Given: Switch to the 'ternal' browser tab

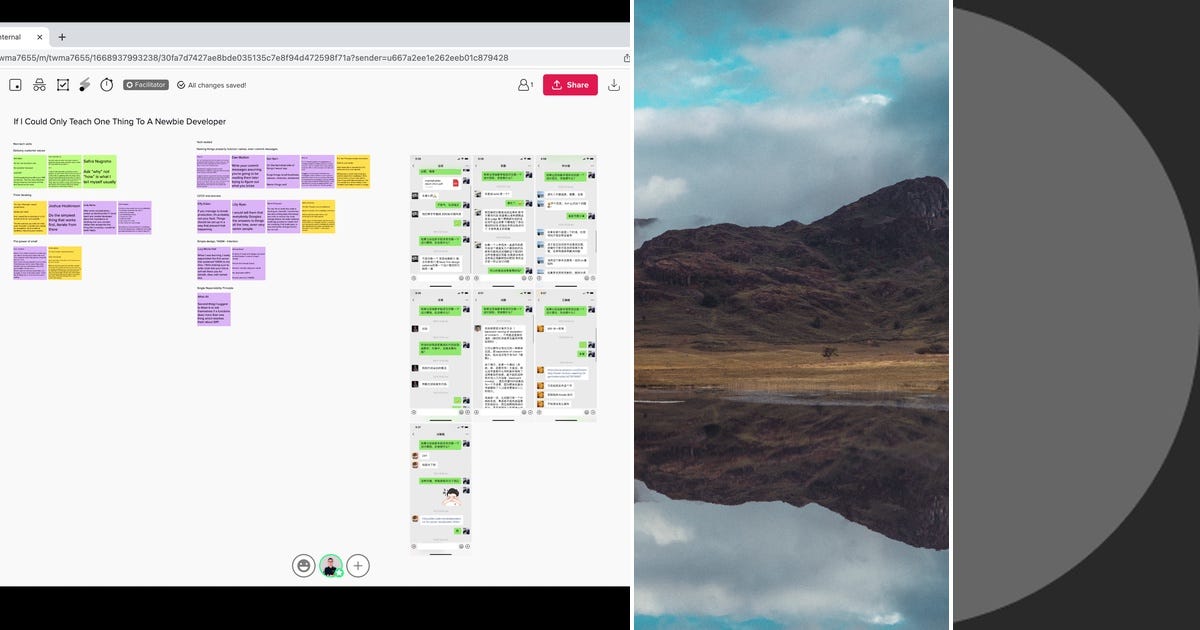Looking at the screenshot, I should click(x=15, y=36).
